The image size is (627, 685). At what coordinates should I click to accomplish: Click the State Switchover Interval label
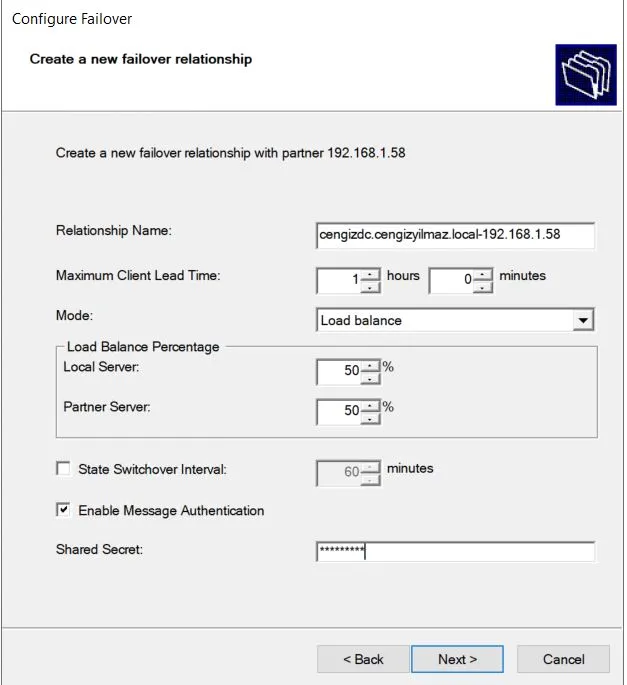pyautogui.click(x=152, y=469)
